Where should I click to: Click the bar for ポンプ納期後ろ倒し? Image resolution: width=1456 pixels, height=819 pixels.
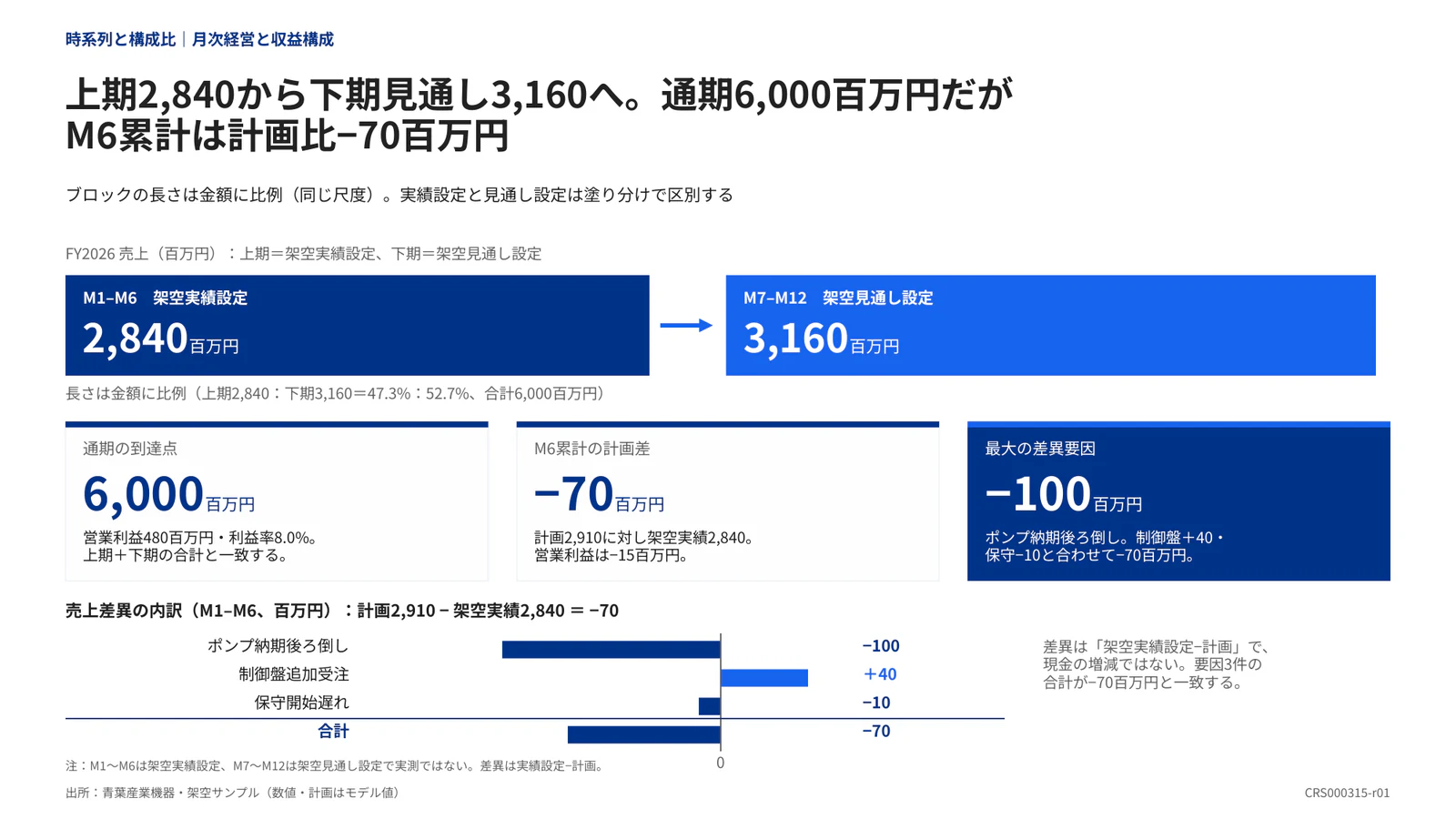pos(612,650)
